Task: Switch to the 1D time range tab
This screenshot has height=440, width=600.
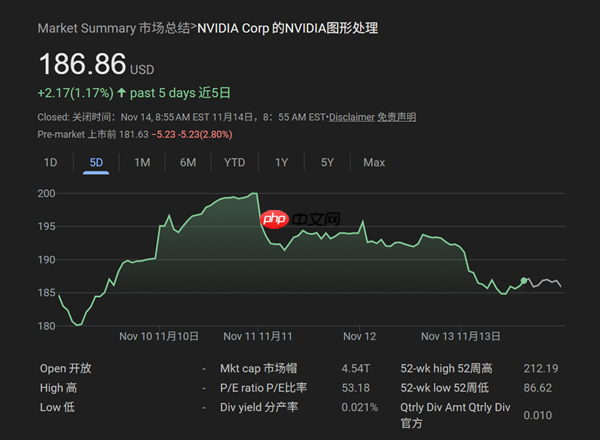Action: click(x=51, y=163)
